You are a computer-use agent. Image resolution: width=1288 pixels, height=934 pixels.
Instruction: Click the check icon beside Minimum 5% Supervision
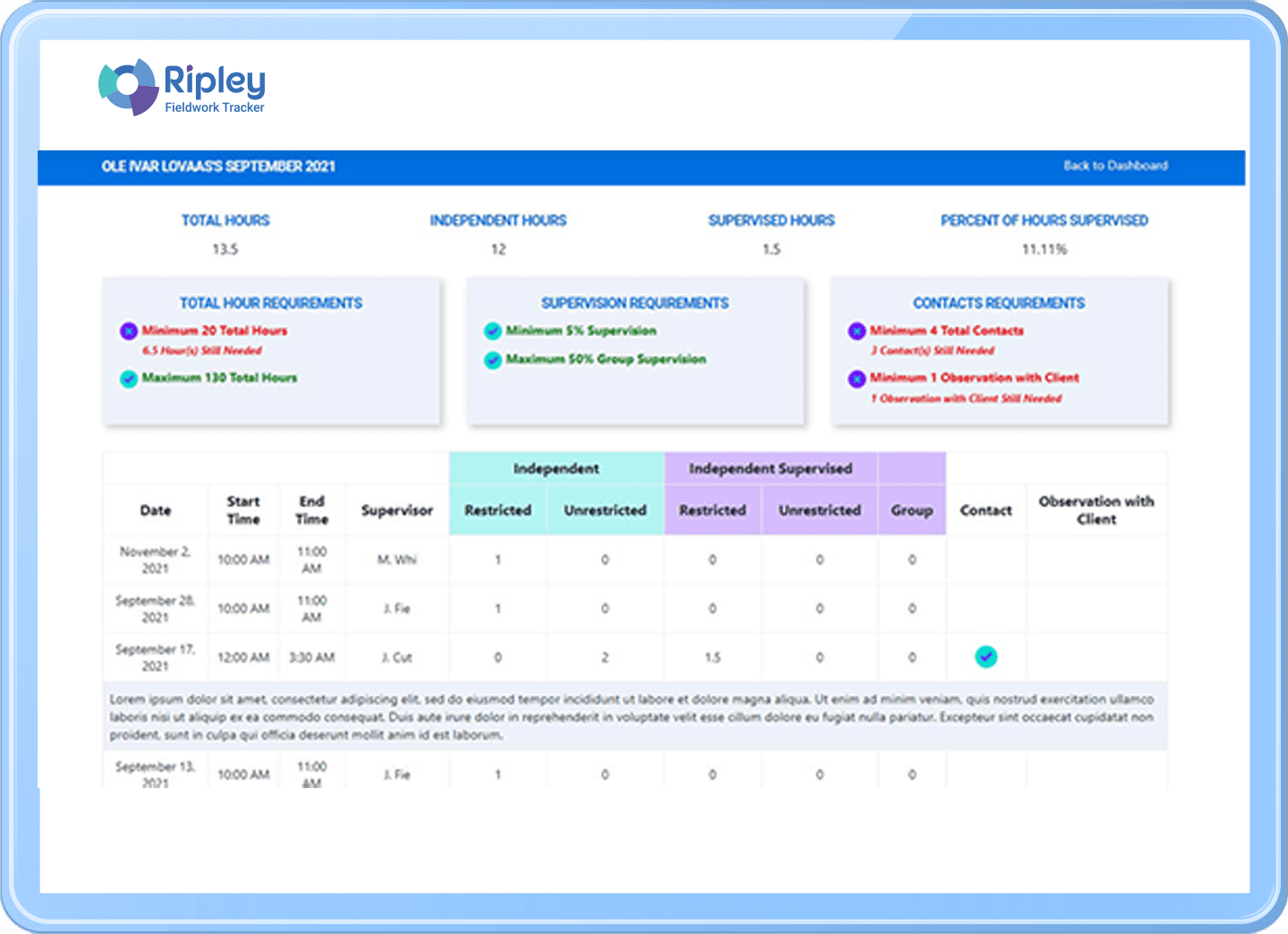point(493,331)
